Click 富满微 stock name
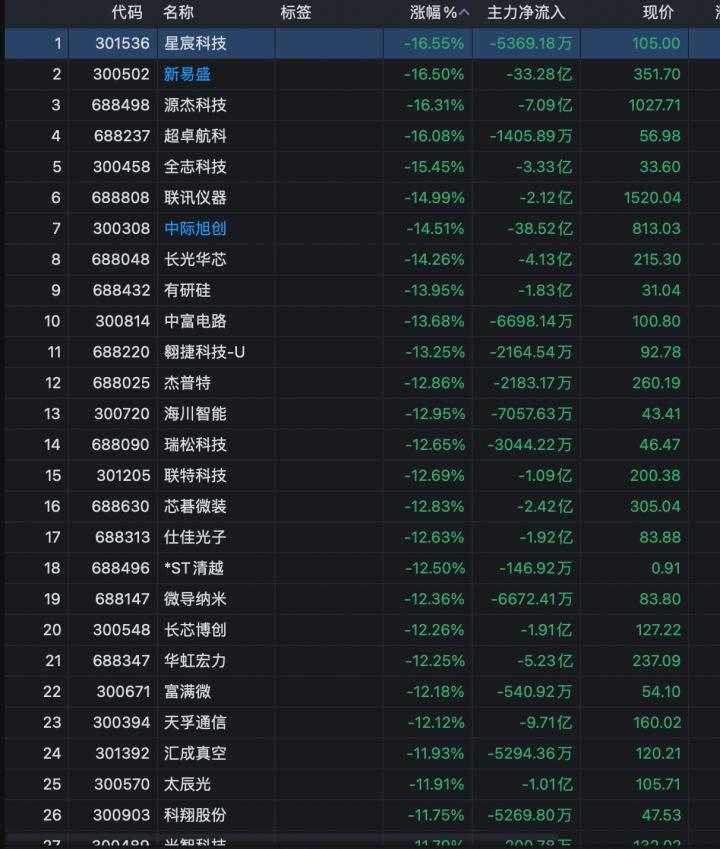Viewport: 720px width, 849px height. [x=187, y=691]
